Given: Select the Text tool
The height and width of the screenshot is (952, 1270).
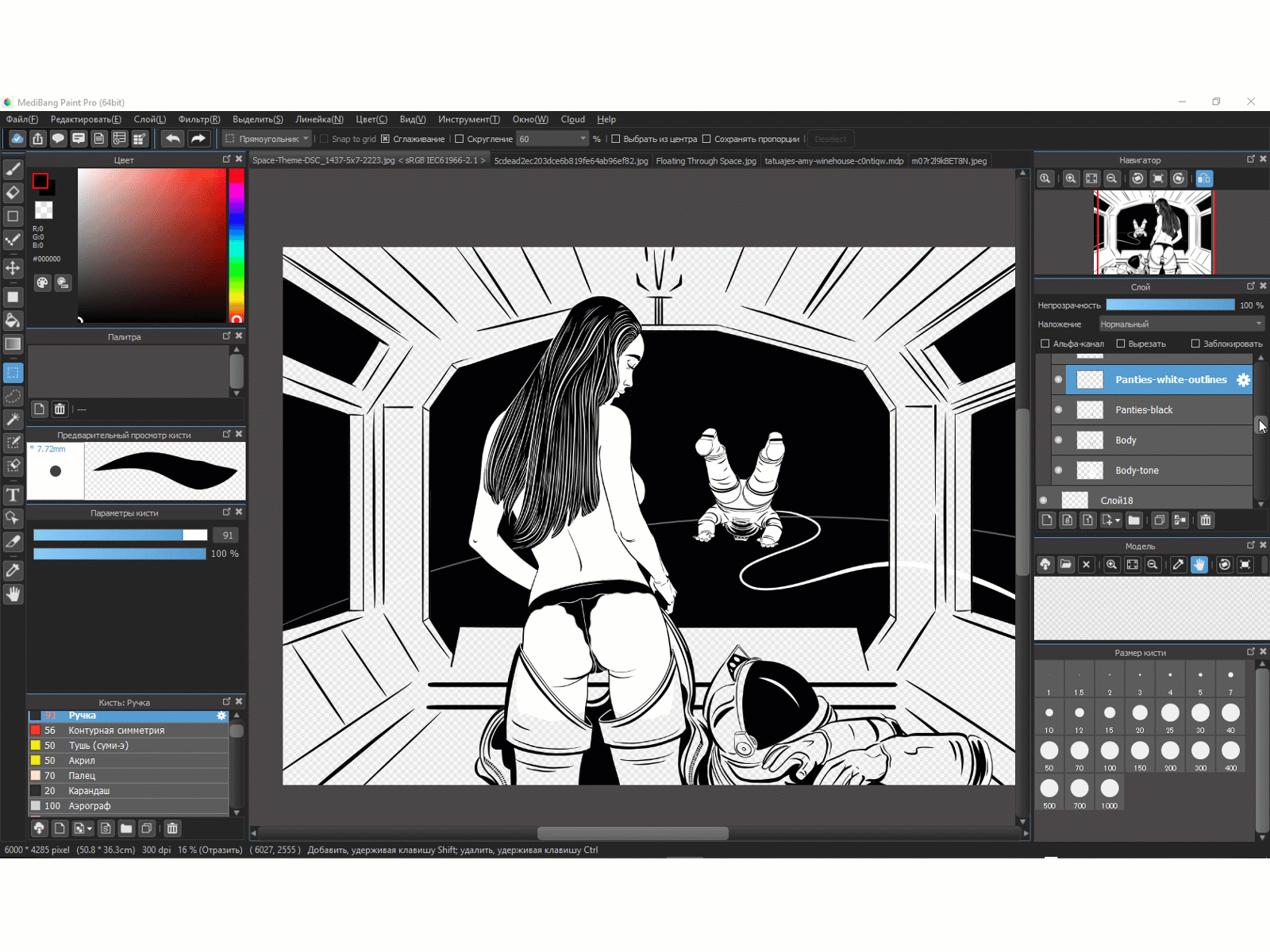Looking at the screenshot, I should (x=13, y=495).
